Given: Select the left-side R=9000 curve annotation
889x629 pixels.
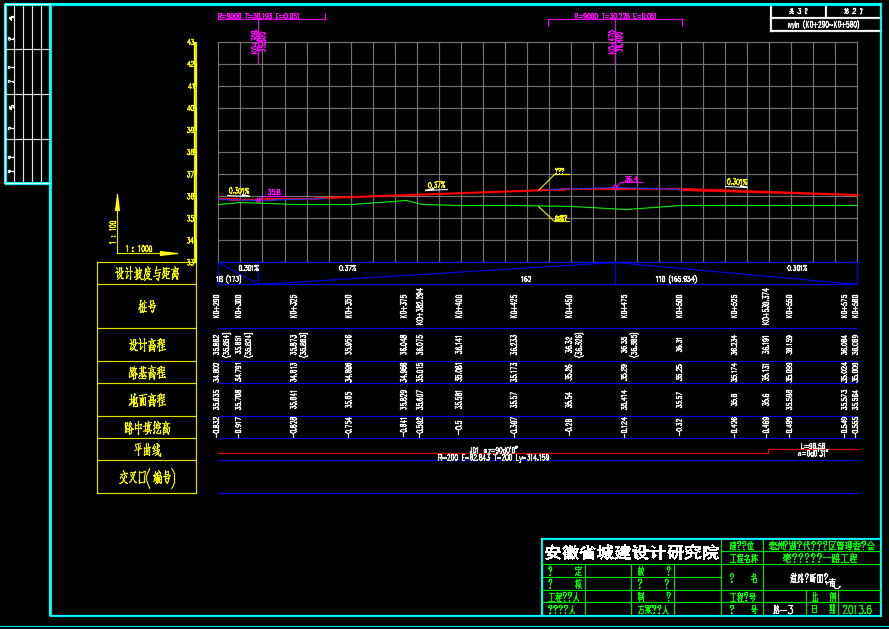Looking at the screenshot, I should (258, 17).
